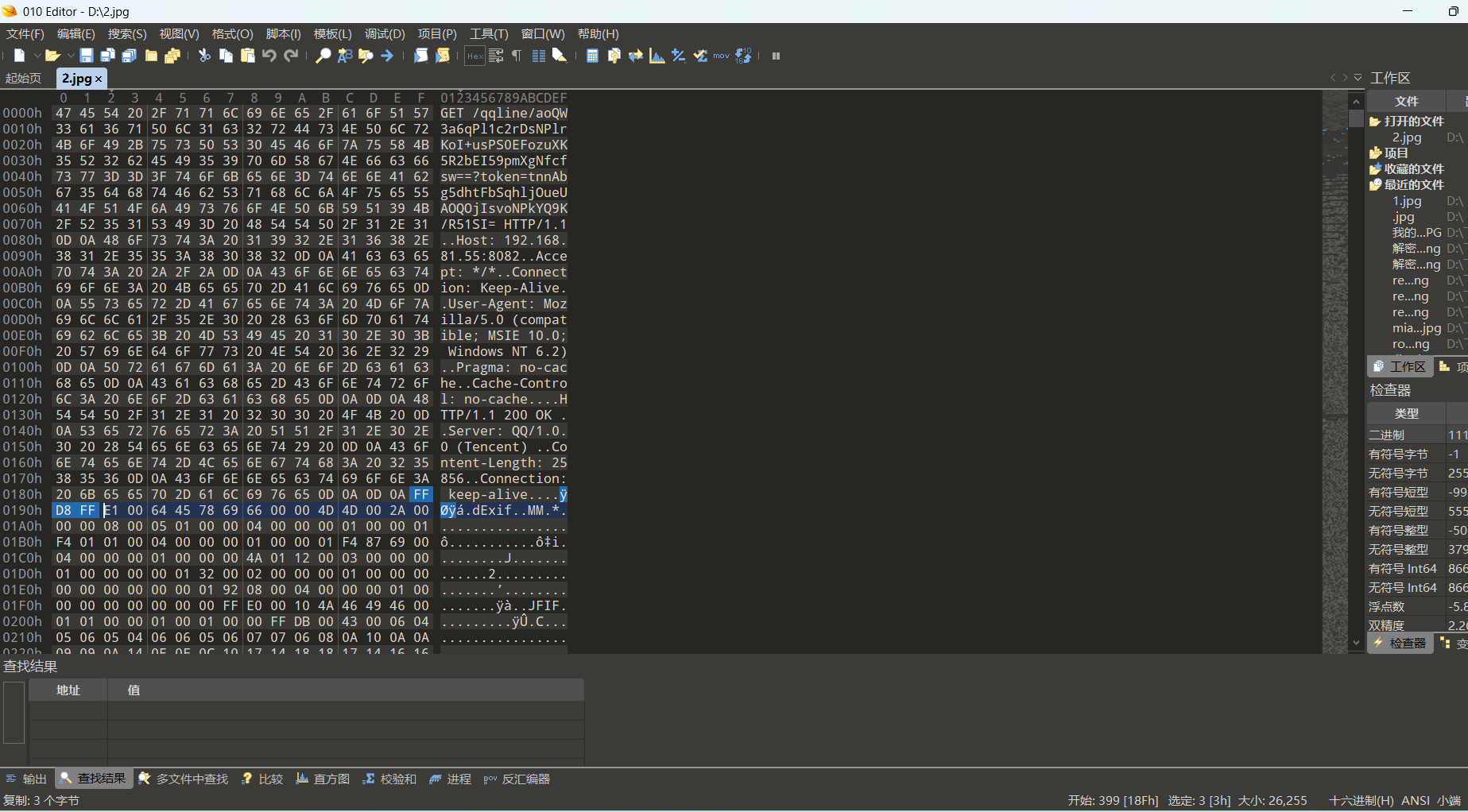Click the 文件 column header in workspace
1468x812 pixels.
click(x=1406, y=102)
